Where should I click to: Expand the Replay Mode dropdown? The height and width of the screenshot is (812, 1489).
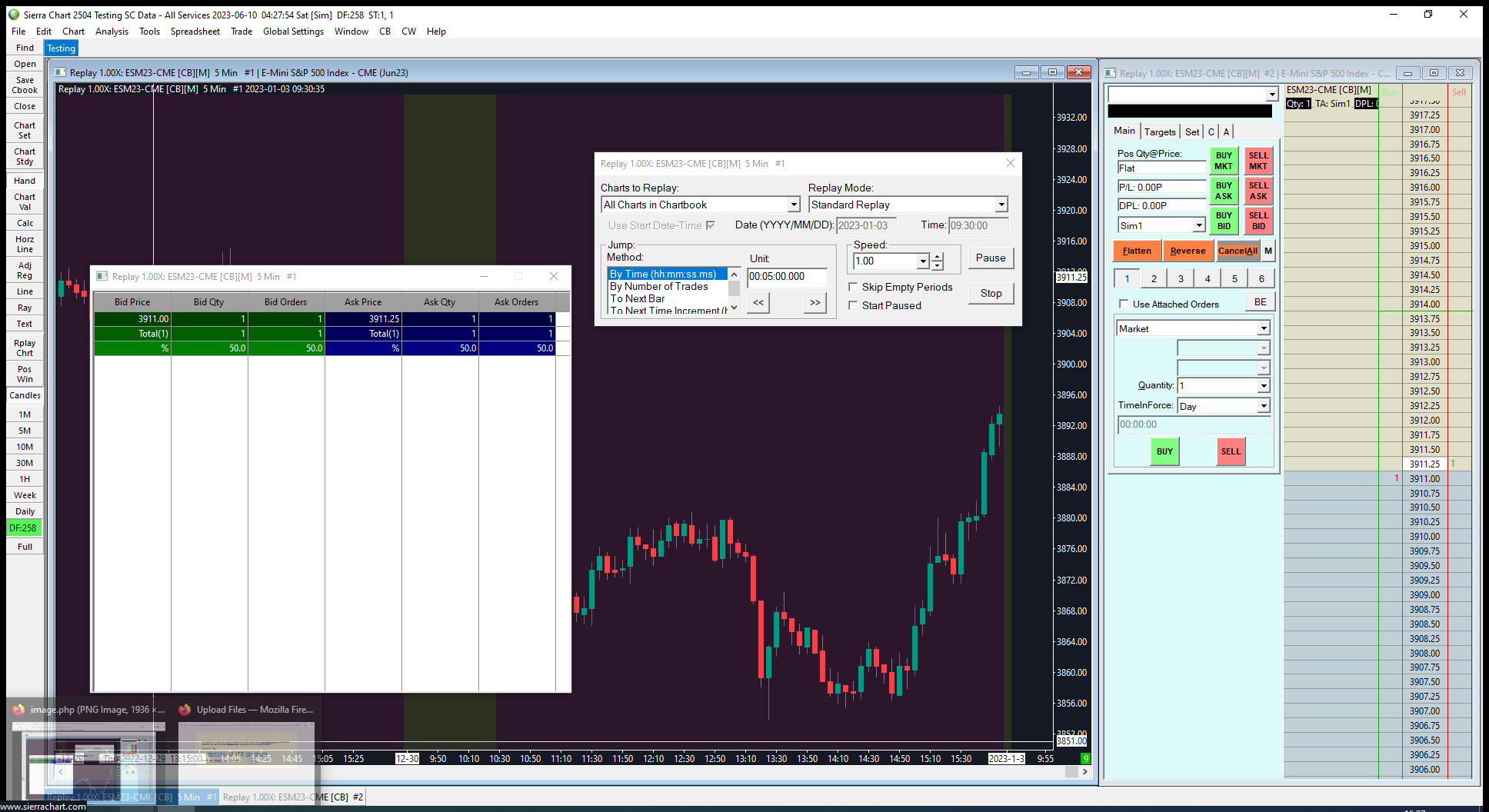tap(1001, 205)
